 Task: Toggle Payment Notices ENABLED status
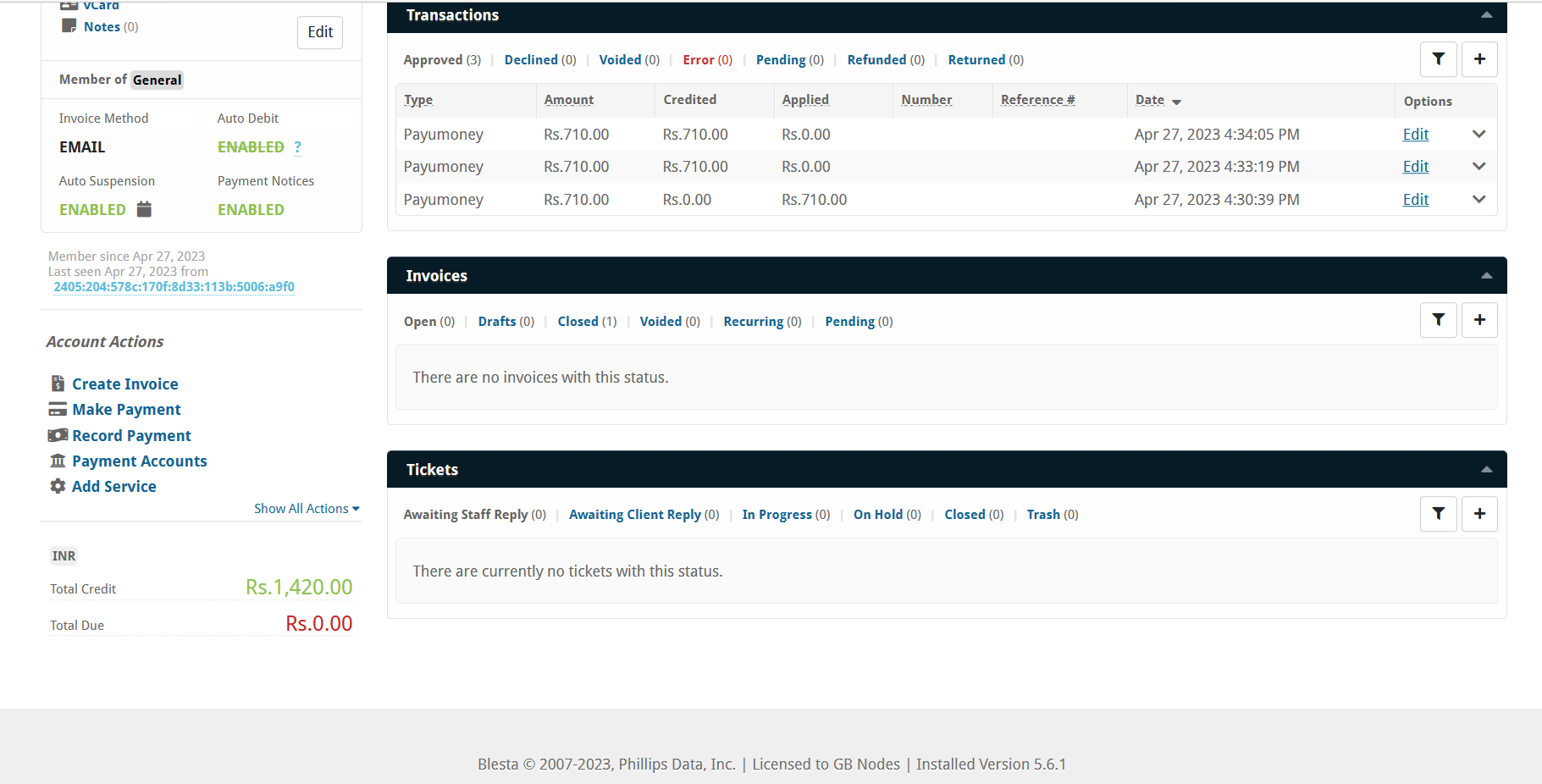[251, 210]
